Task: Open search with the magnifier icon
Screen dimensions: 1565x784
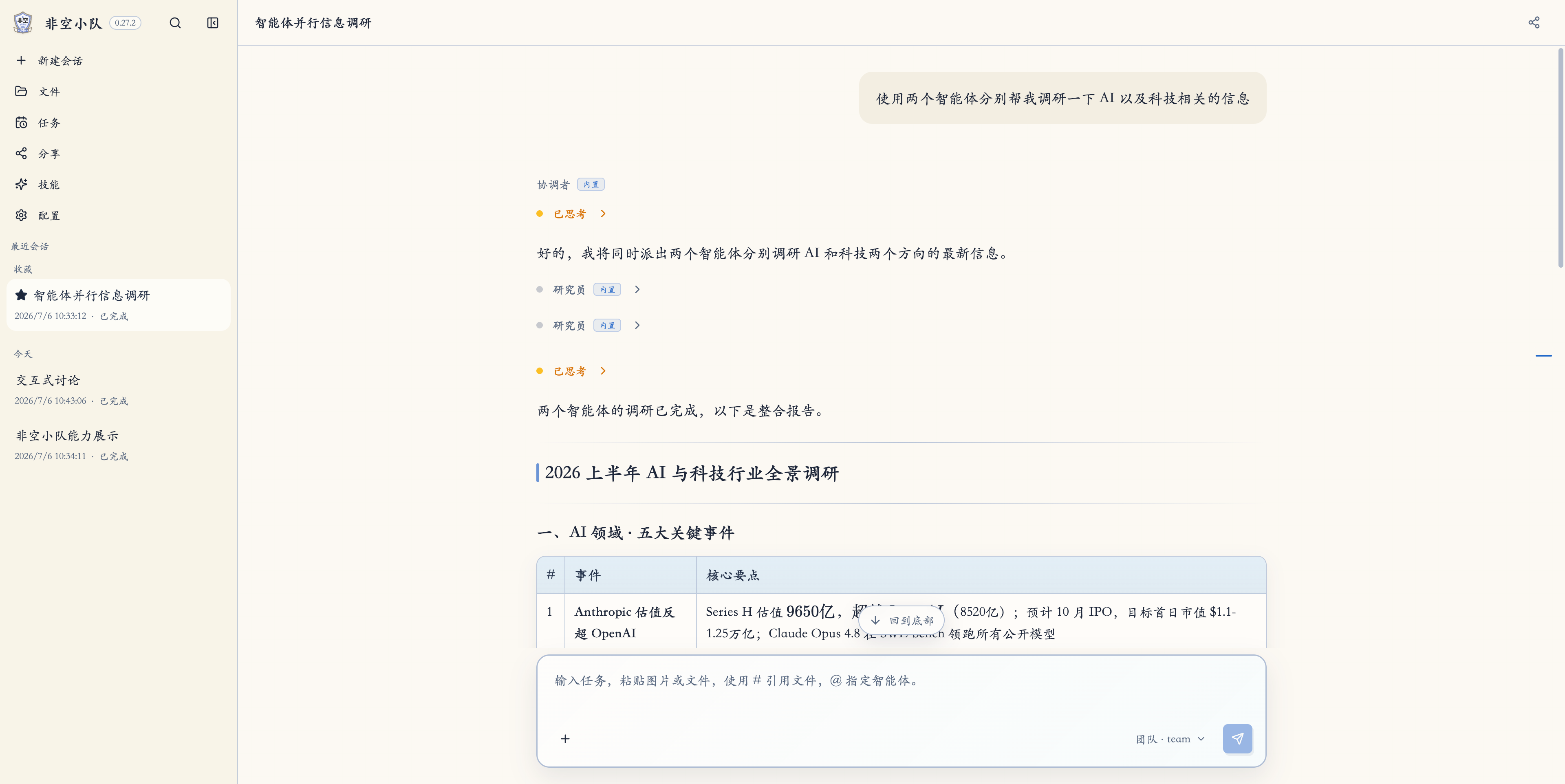Action: [x=175, y=23]
